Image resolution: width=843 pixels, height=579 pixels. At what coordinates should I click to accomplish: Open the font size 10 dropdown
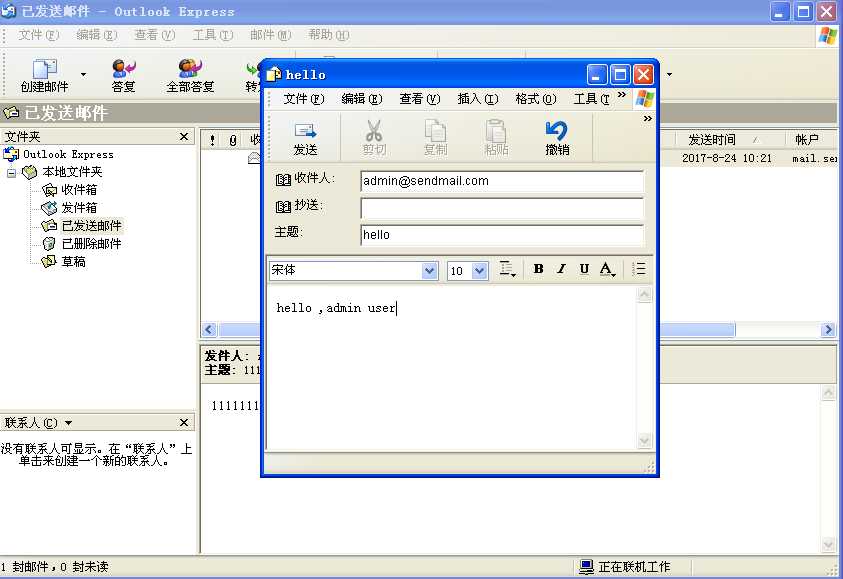pos(480,270)
